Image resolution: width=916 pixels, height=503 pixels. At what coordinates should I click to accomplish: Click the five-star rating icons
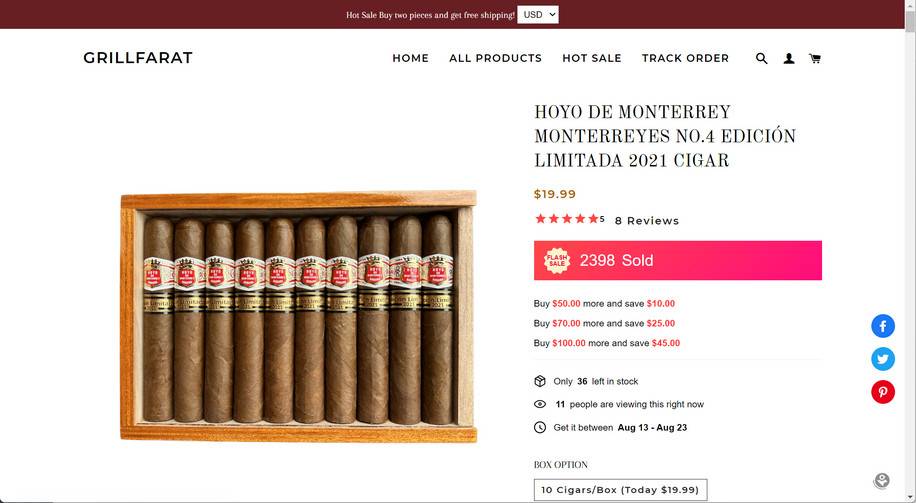pos(567,219)
